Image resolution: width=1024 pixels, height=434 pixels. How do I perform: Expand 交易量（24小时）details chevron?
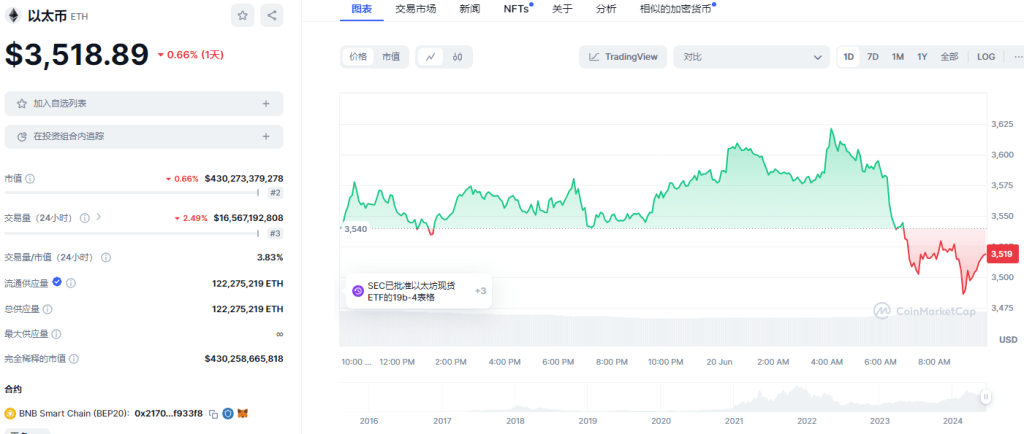98,217
